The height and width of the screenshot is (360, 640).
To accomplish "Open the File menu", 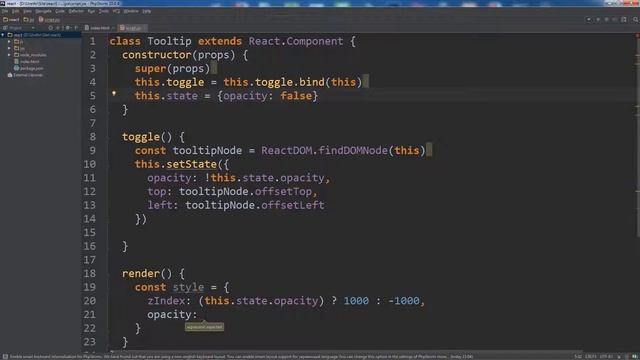I will [x=5, y=11].
